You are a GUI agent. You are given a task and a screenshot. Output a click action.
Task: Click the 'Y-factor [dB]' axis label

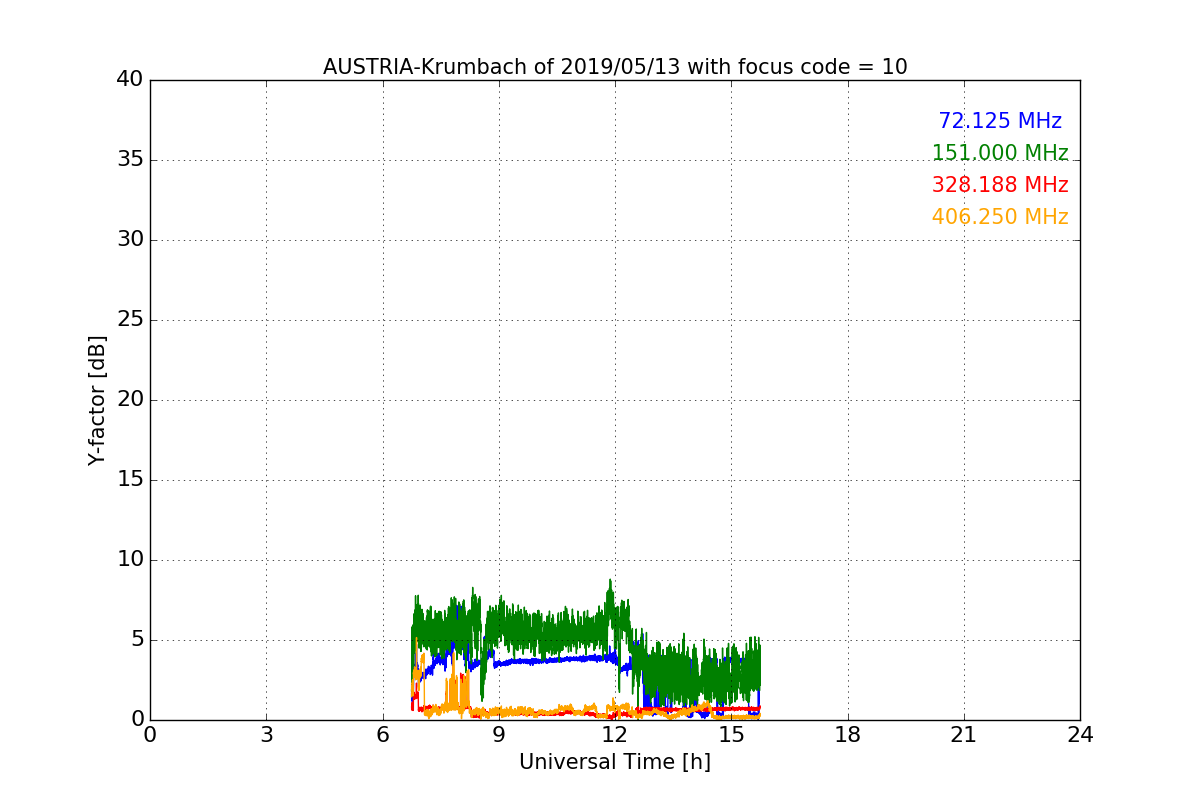97,400
